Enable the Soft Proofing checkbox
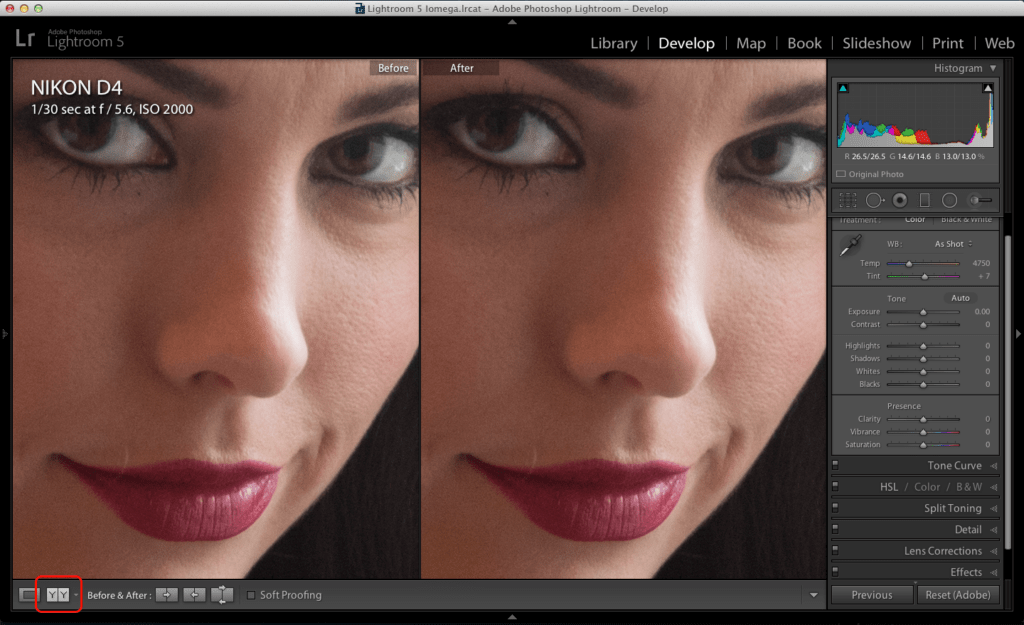The height and width of the screenshot is (625, 1024). click(251, 595)
